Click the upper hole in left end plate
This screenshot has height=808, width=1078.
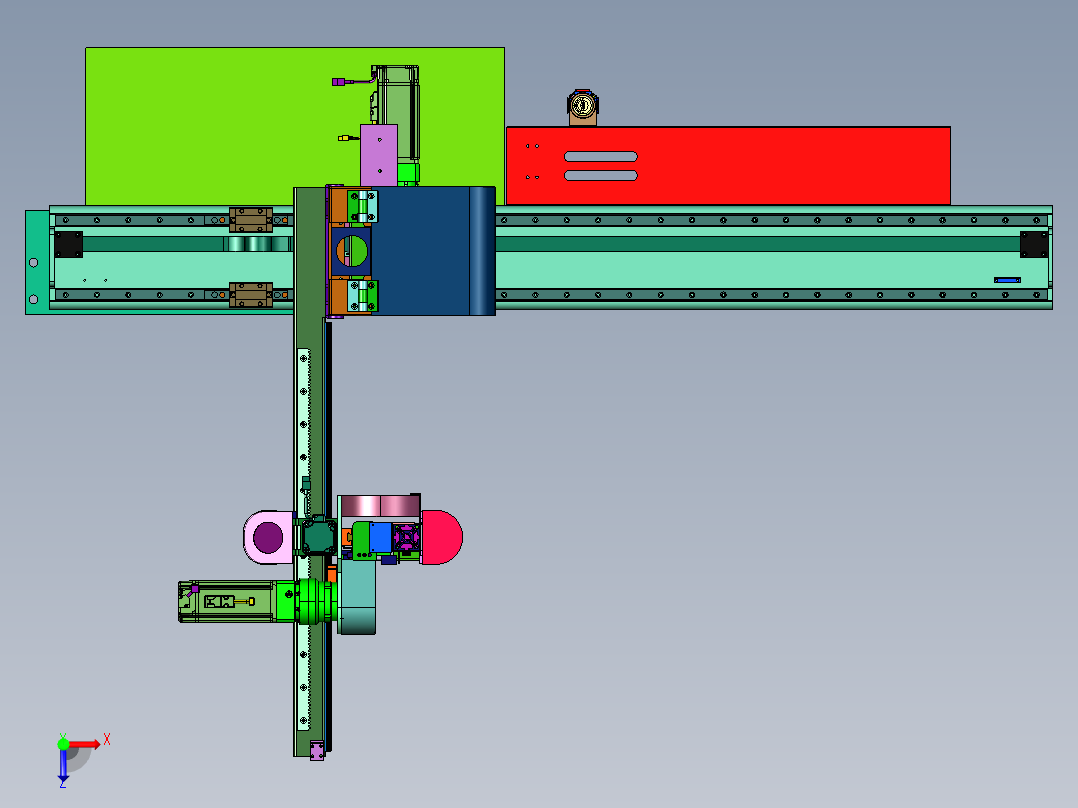pos(33,263)
